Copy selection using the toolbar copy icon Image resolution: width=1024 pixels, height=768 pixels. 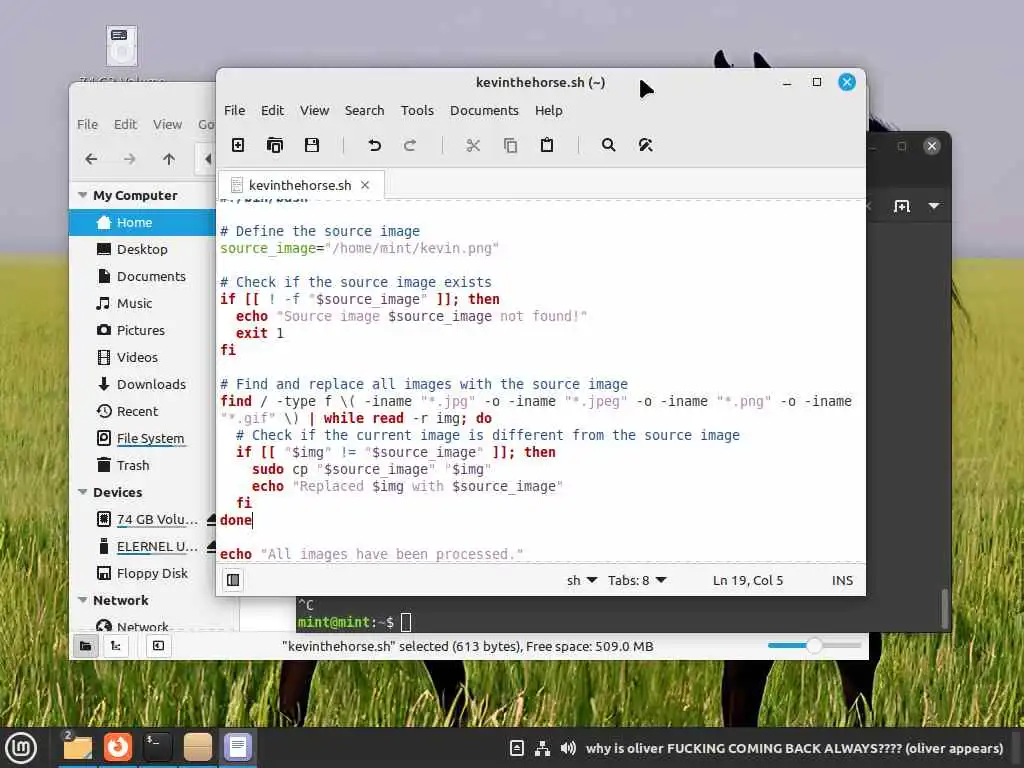[510, 145]
